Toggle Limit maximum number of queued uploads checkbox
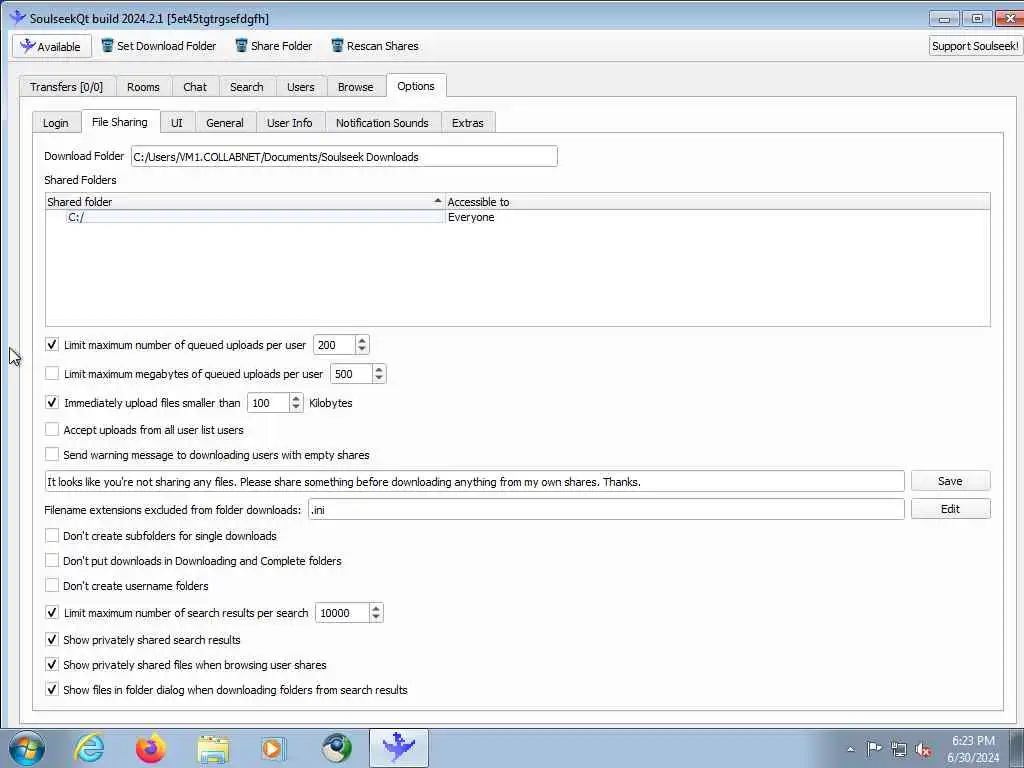 coord(52,344)
